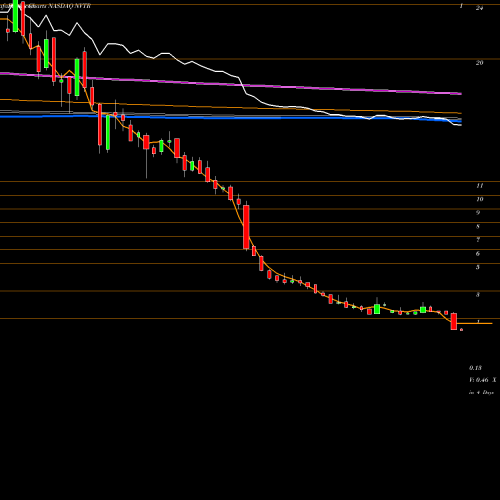Select the 7 price axis label
The height and width of the screenshot is (500, 500).
coord(478,240)
